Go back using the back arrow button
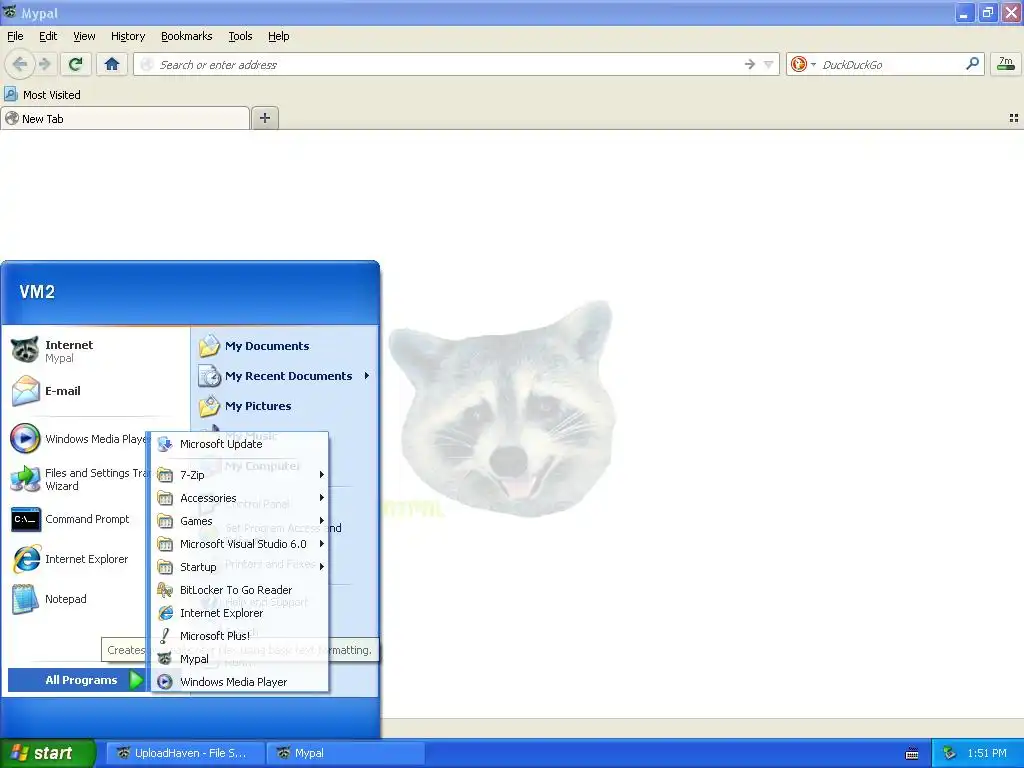The image size is (1024, 768). pos(20,64)
